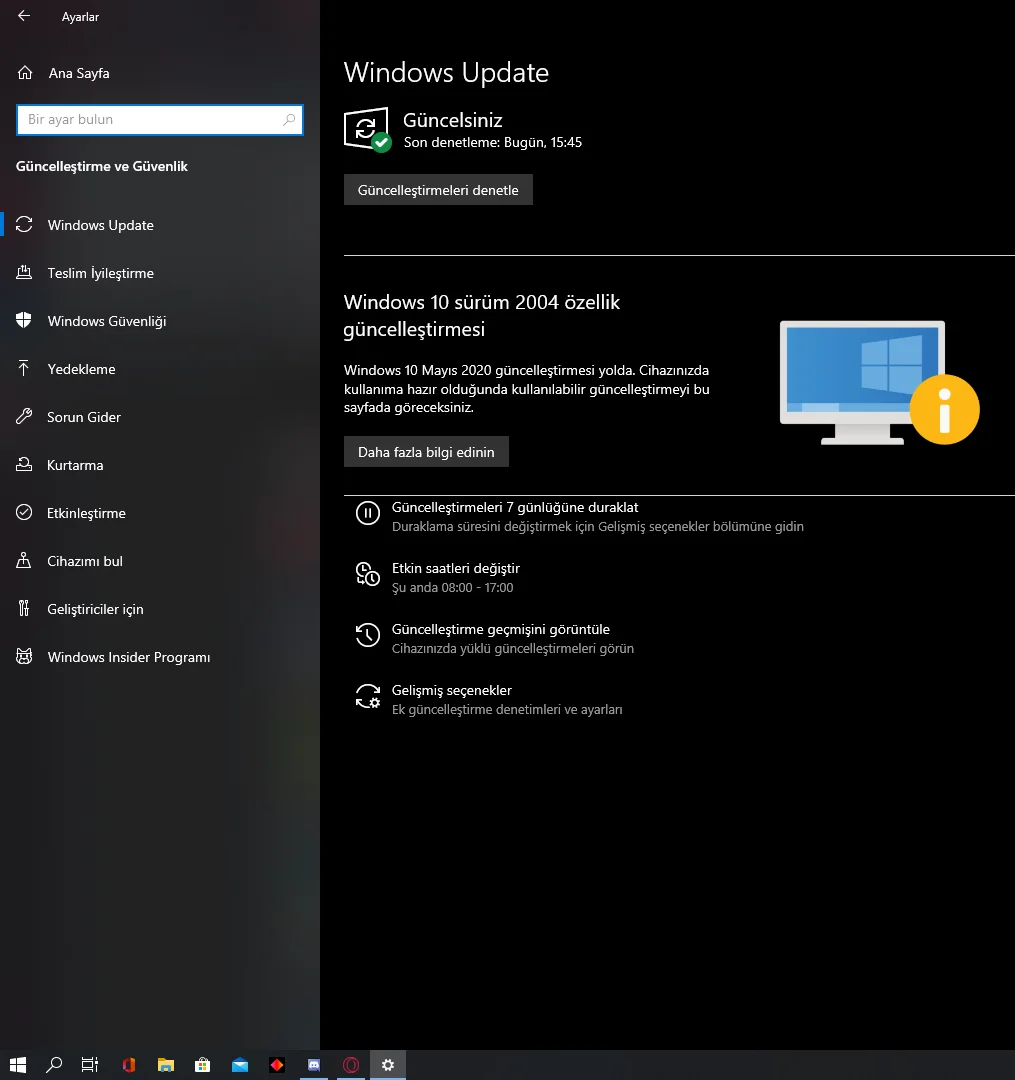1015x1080 pixels.
Task: Click the sync icon next to Windows Update
Action: pos(24,225)
